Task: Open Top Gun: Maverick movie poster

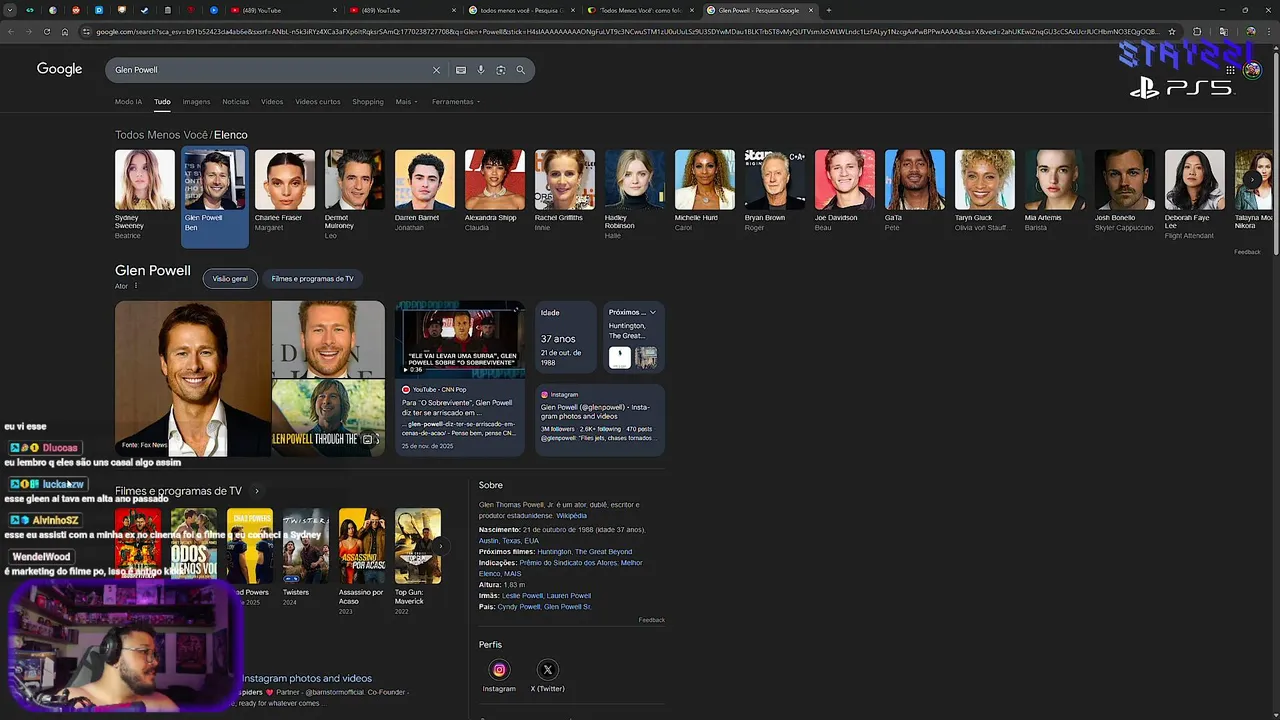Action: click(x=417, y=546)
